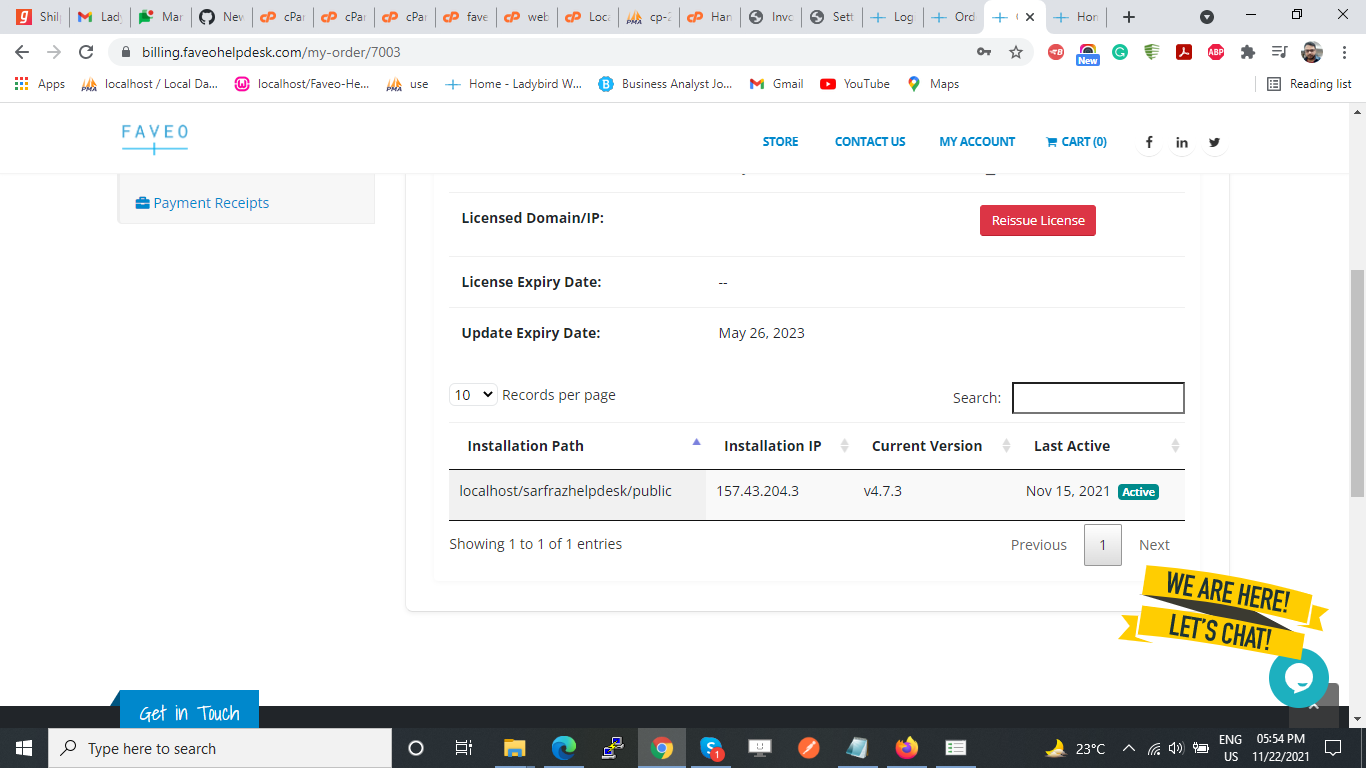
Task: Open the live chat bubble icon
Action: [1298, 678]
